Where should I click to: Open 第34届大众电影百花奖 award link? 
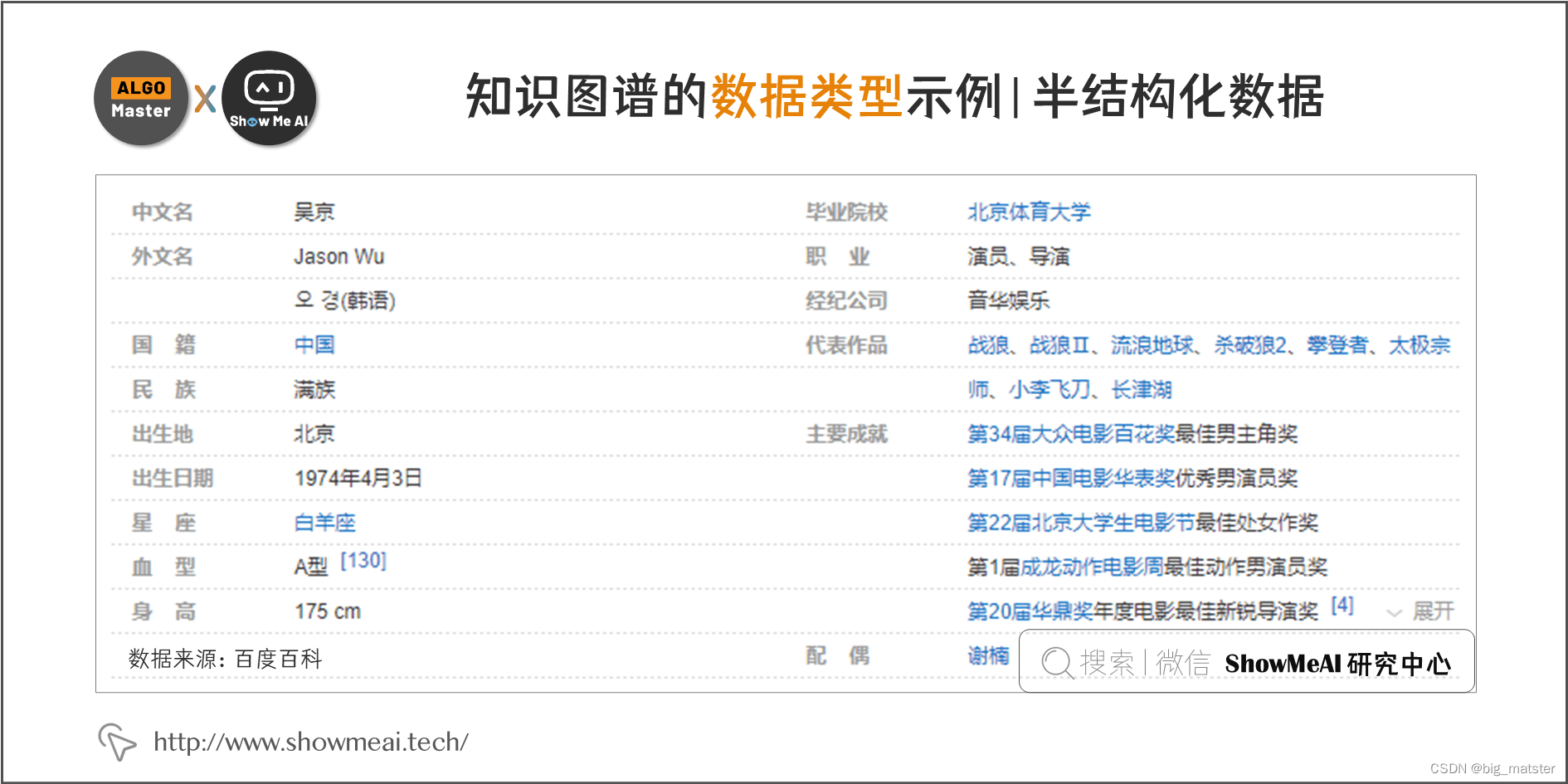tap(1071, 434)
